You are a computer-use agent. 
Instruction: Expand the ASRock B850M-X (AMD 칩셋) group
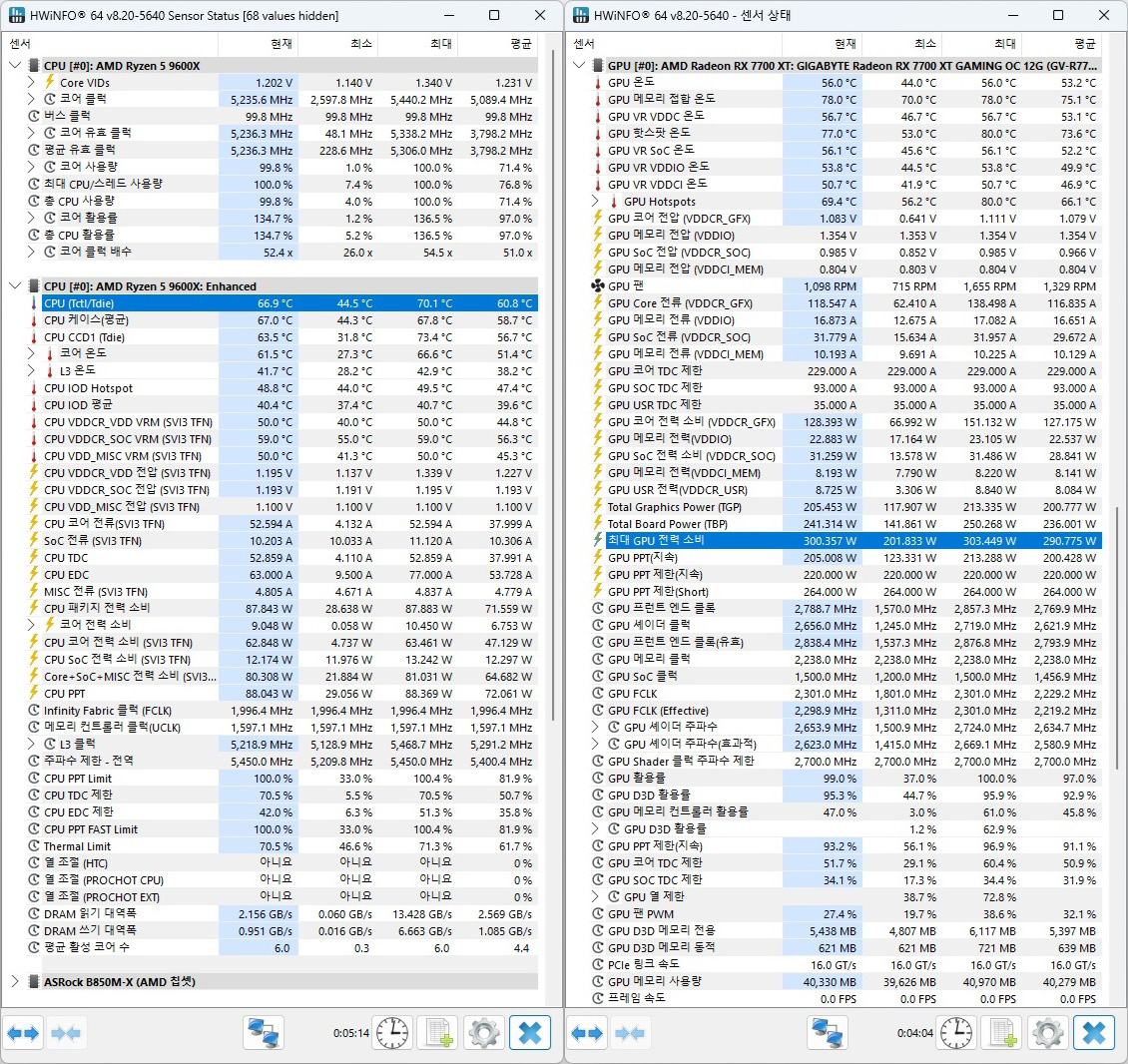15,981
